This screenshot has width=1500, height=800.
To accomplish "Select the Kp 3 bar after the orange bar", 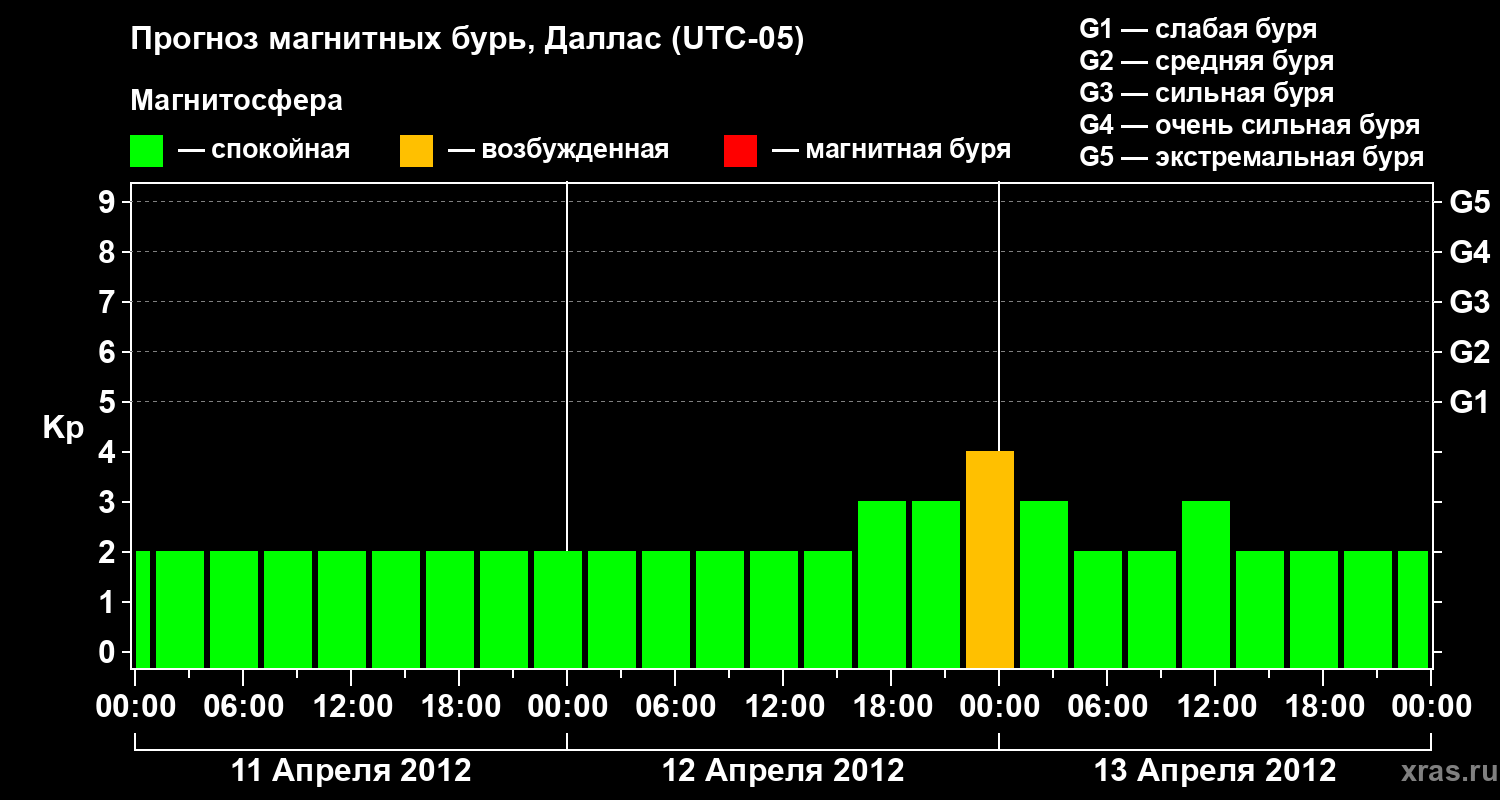I will [x=1044, y=584].
